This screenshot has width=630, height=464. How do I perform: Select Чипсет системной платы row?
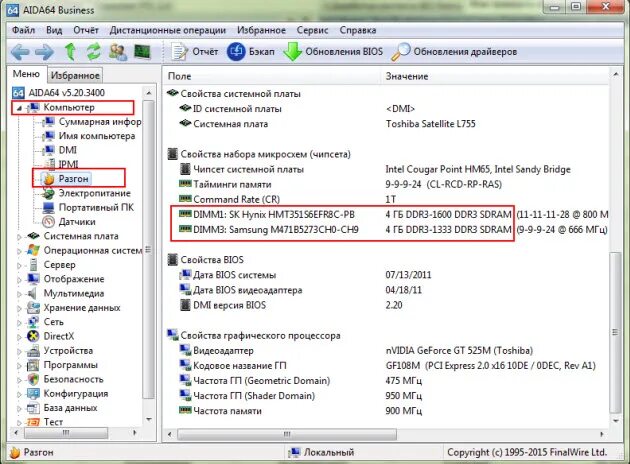pos(387,169)
